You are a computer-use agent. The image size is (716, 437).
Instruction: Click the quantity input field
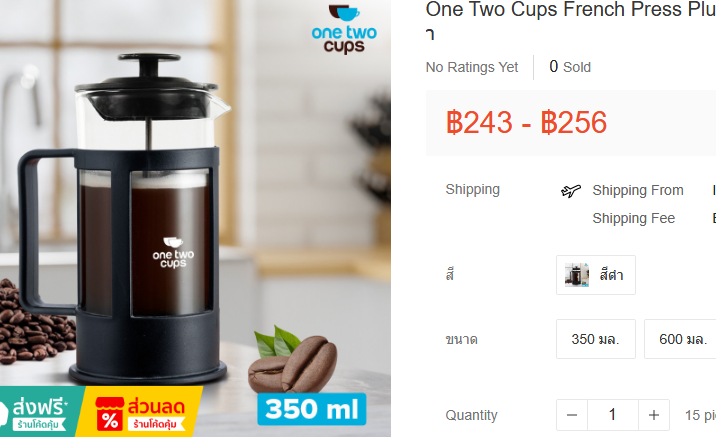point(612,415)
